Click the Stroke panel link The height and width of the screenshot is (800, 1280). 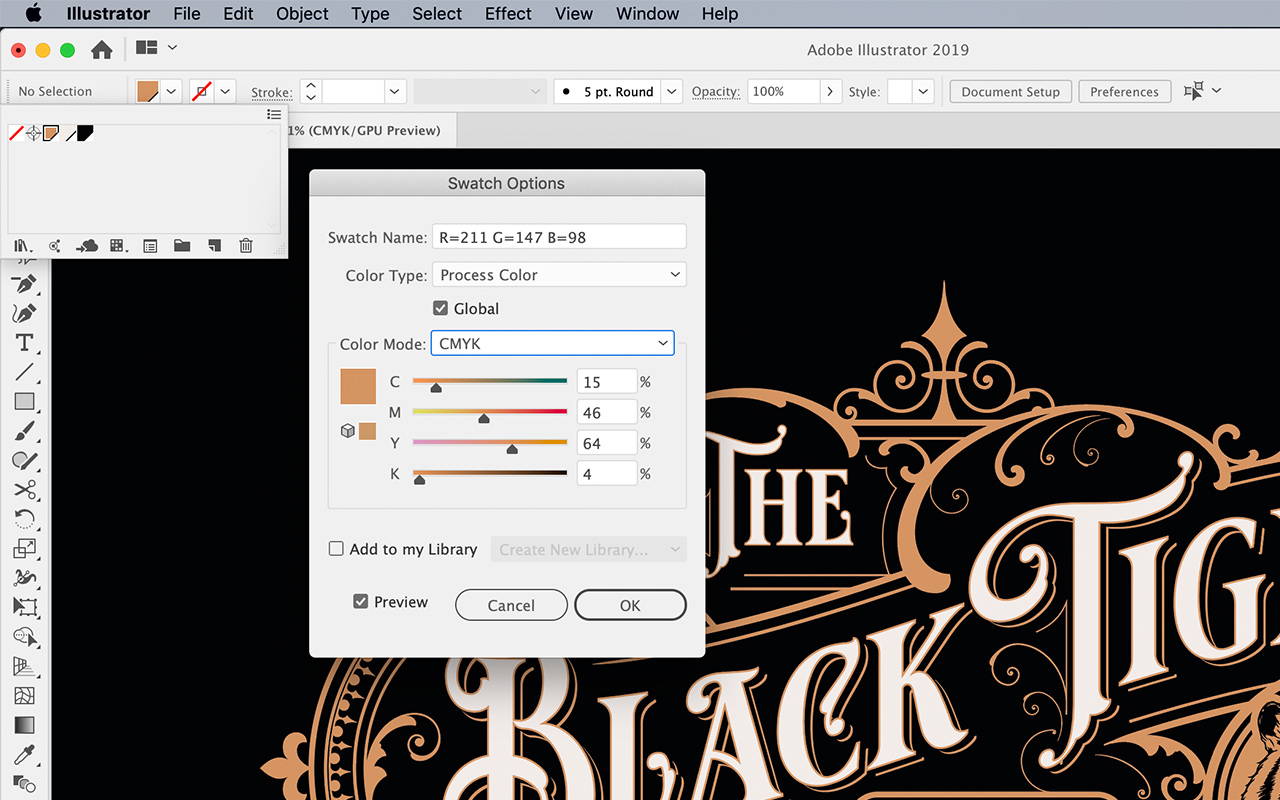(x=271, y=92)
